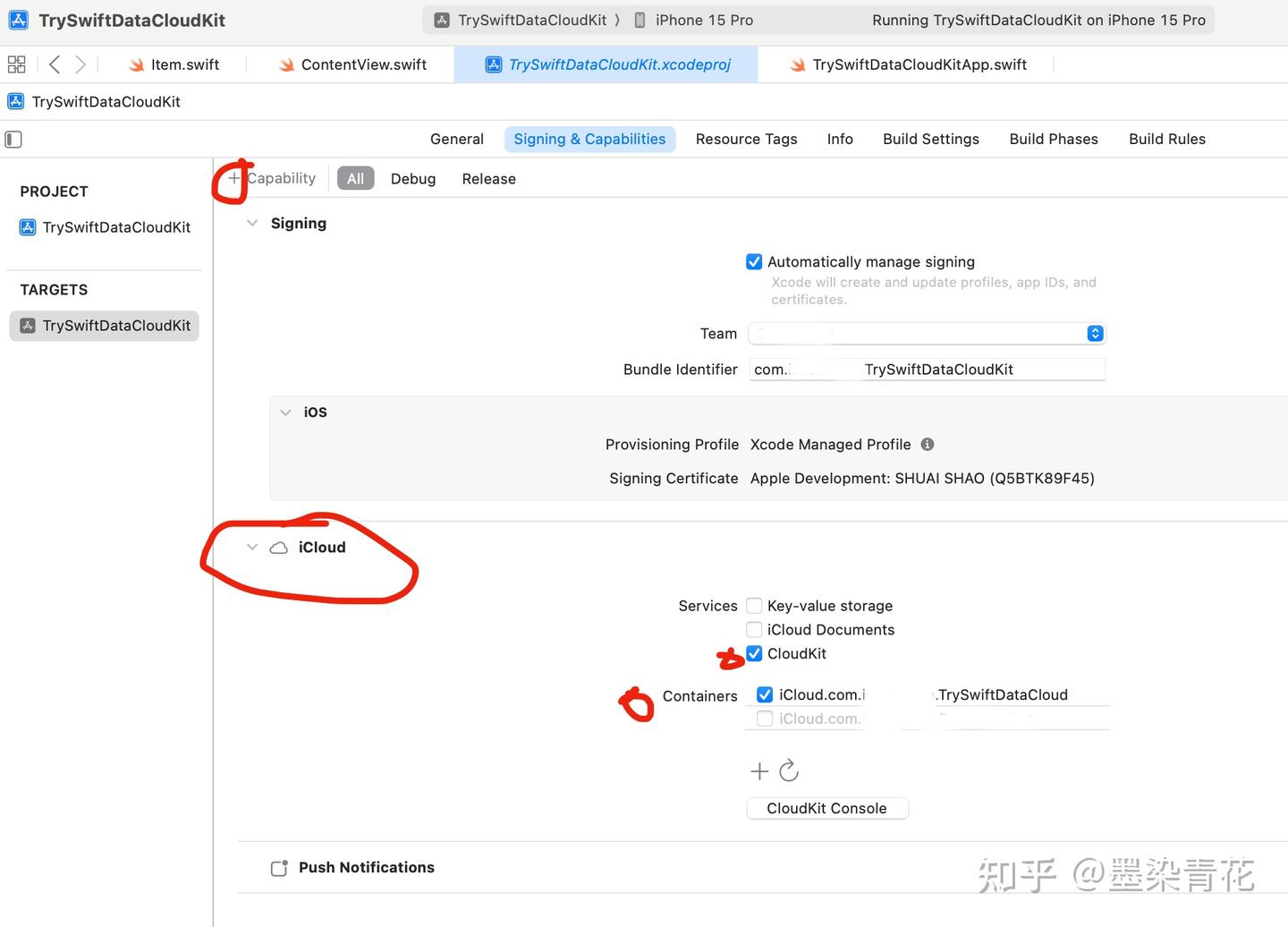Open the CloudKit Console
Image resolution: width=1288 pixels, height=927 pixels.
tap(826, 808)
